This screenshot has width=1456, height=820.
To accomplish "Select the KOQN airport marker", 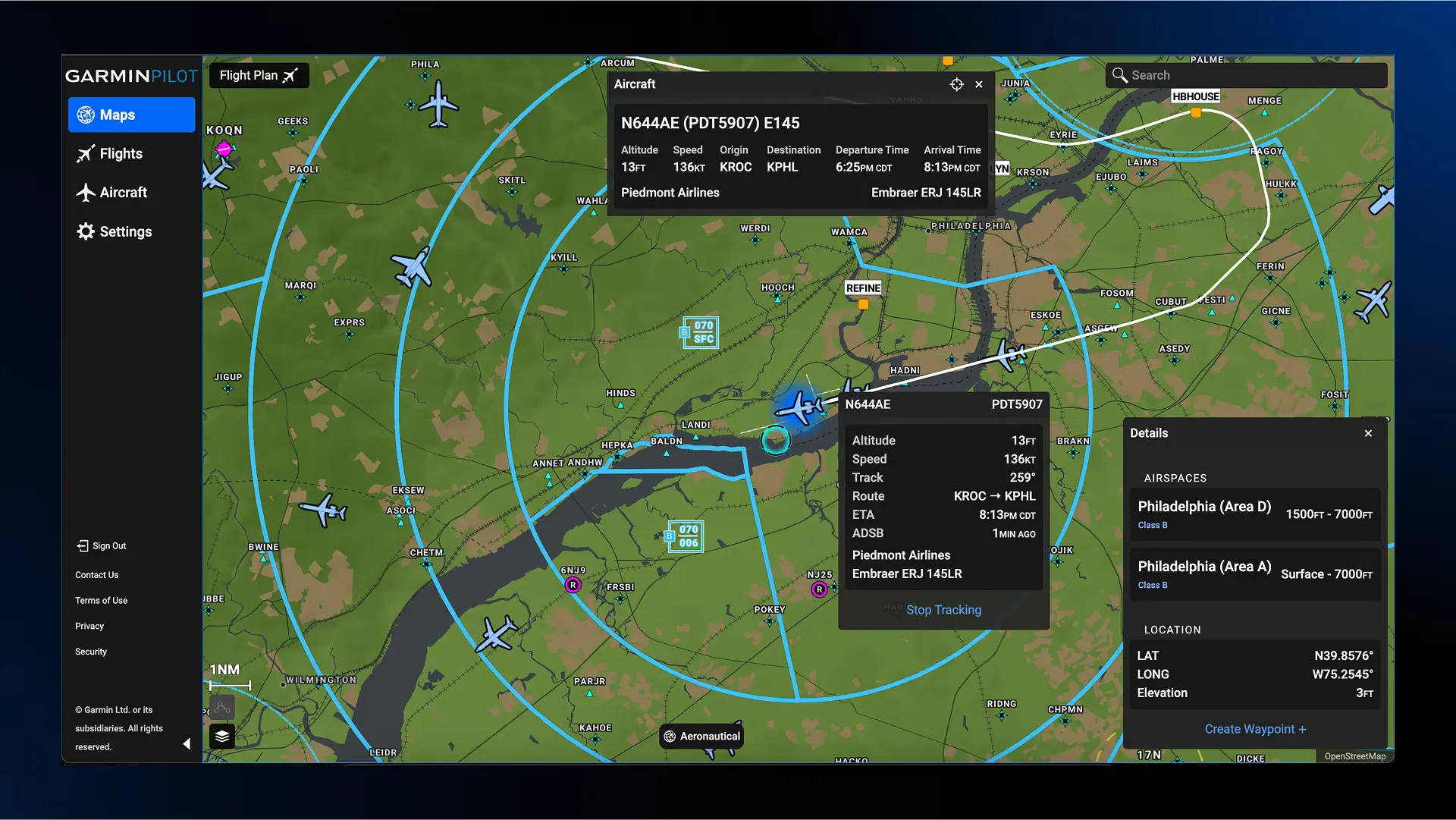I will click(x=224, y=149).
